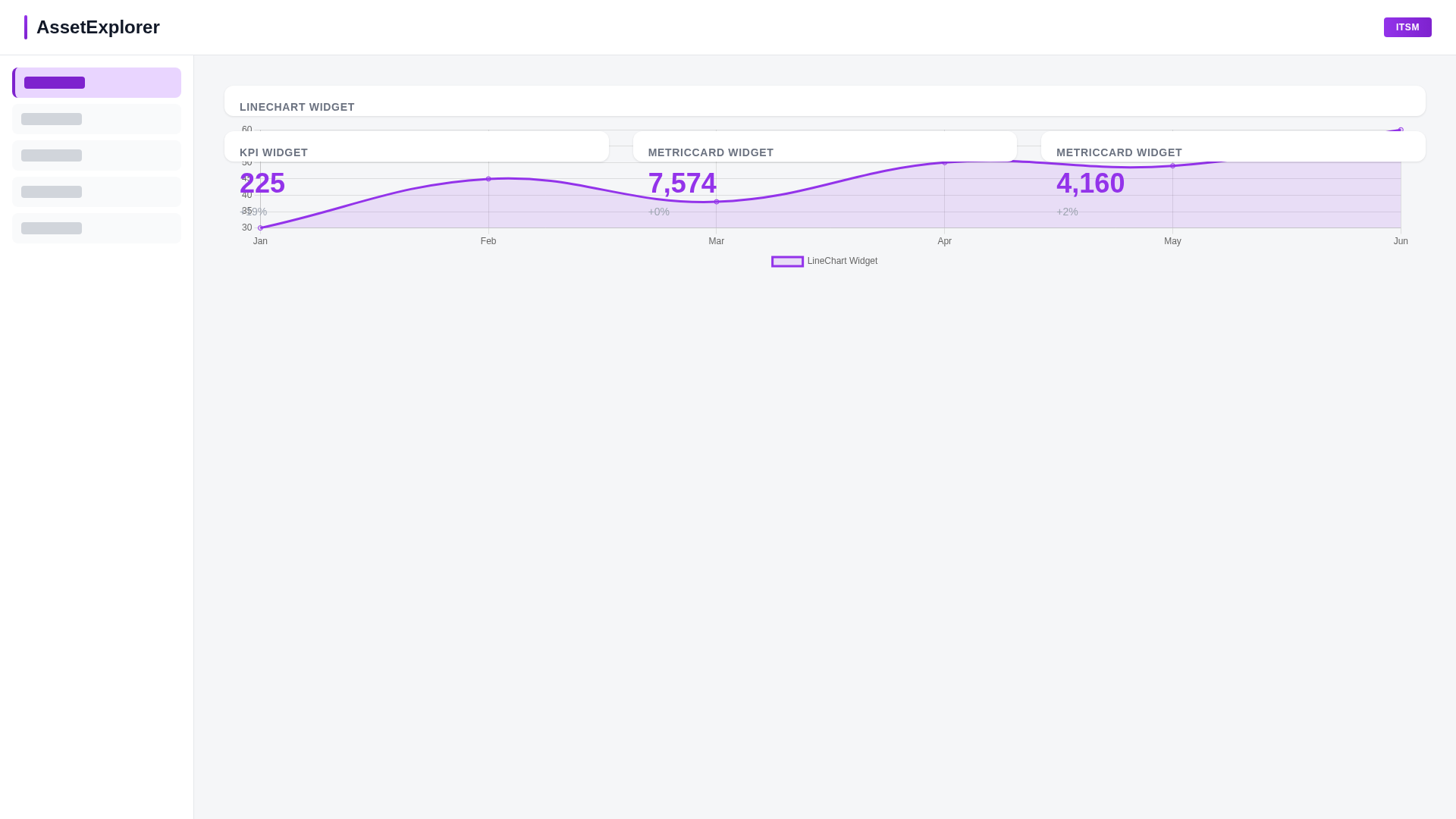
Task: Select the last sidebar navigation item
Action: pos(96,228)
